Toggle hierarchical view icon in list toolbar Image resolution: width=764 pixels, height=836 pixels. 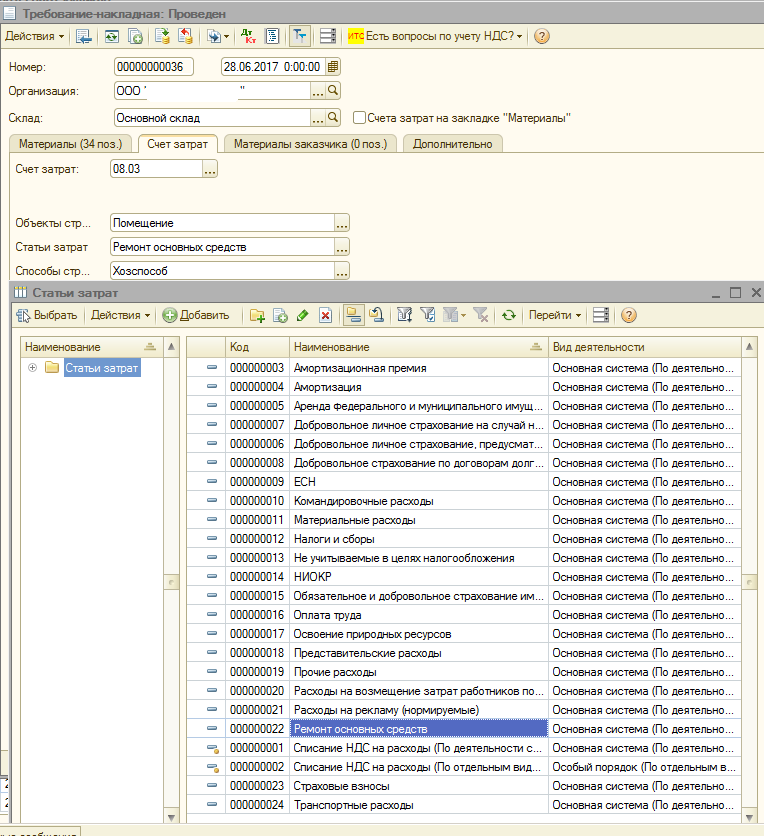click(x=353, y=315)
